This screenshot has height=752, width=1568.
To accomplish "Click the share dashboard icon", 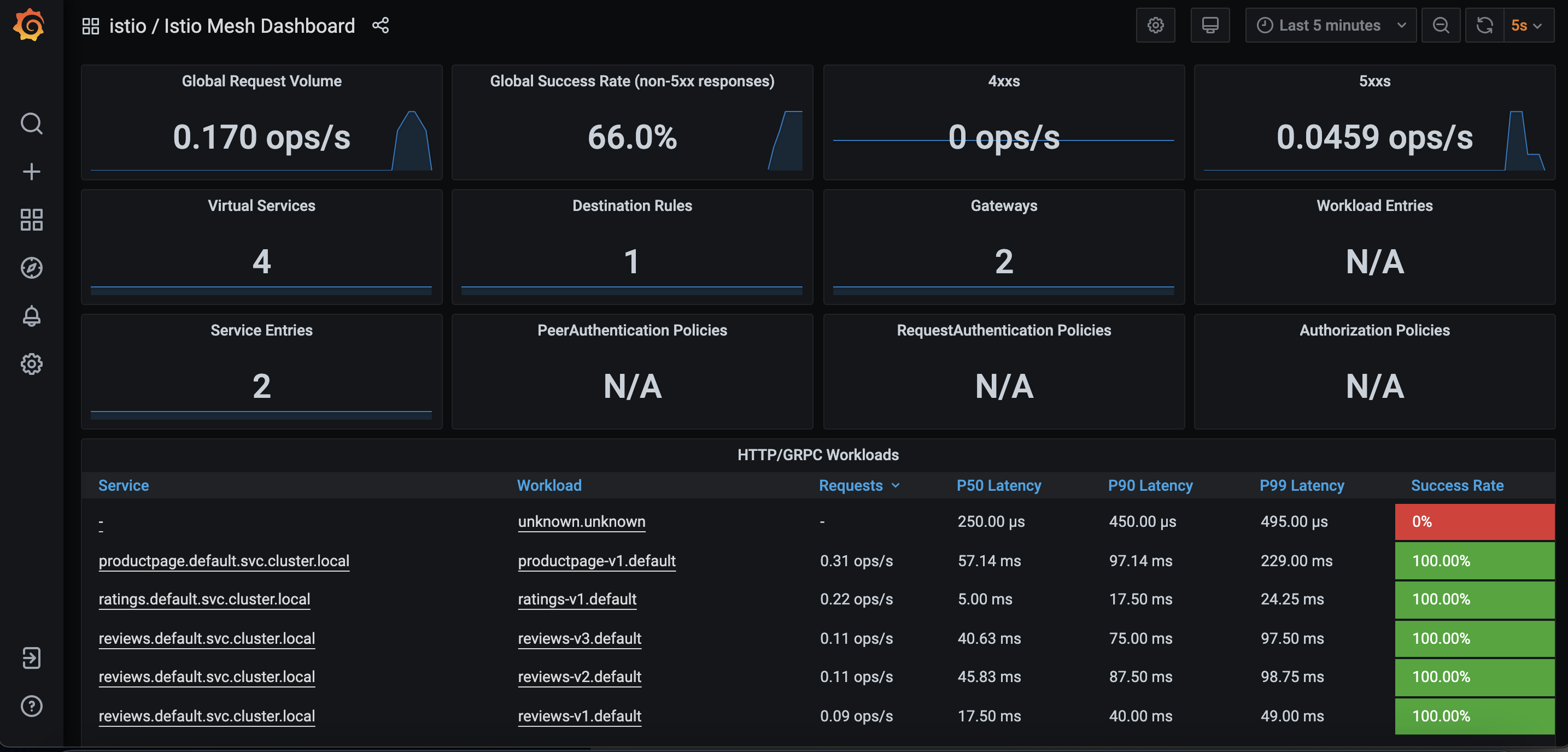I will (381, 26).
